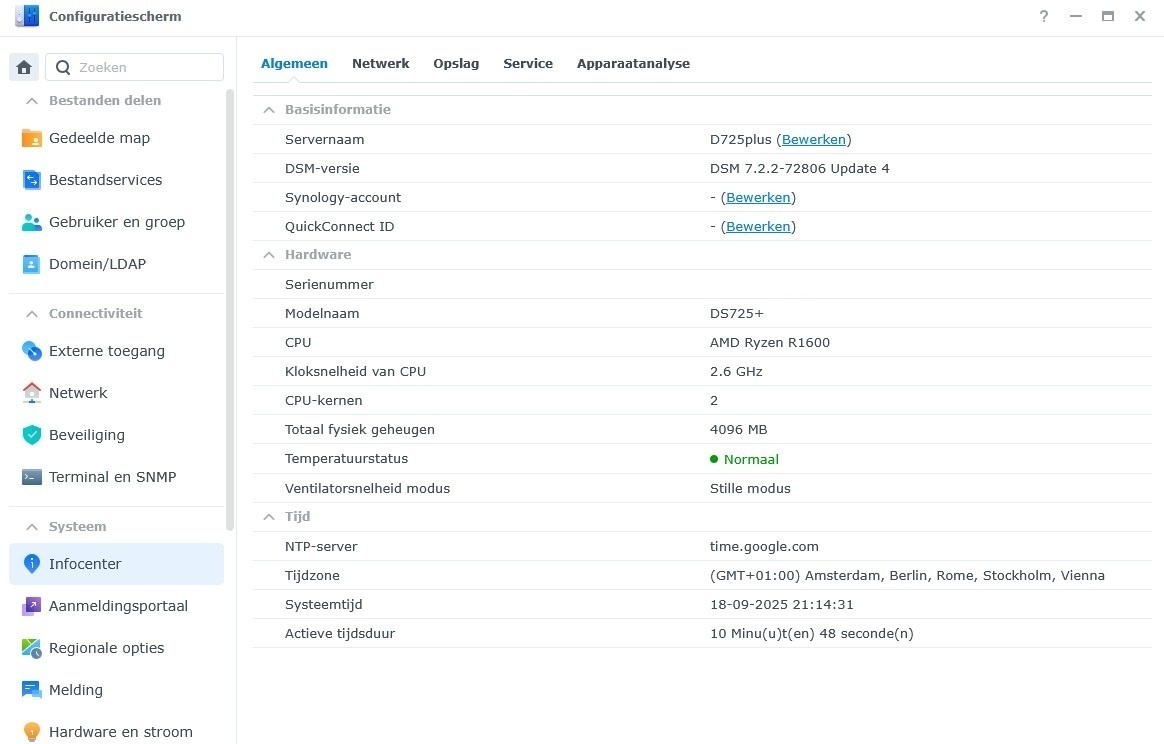
Task: Focus the Zoeken search field
Action: (134, 67)
